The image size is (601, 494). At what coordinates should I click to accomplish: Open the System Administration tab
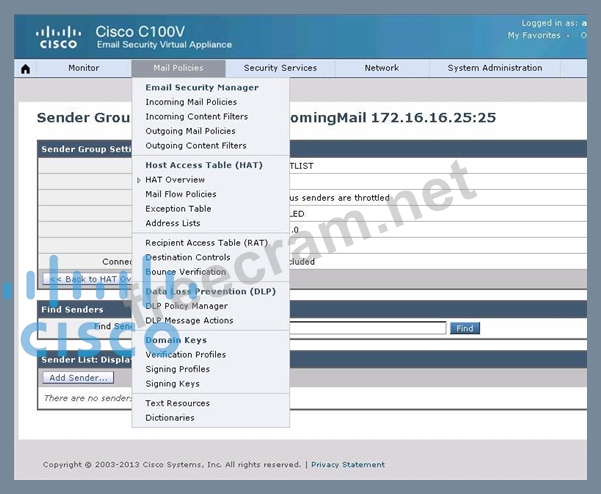point(495,69)
